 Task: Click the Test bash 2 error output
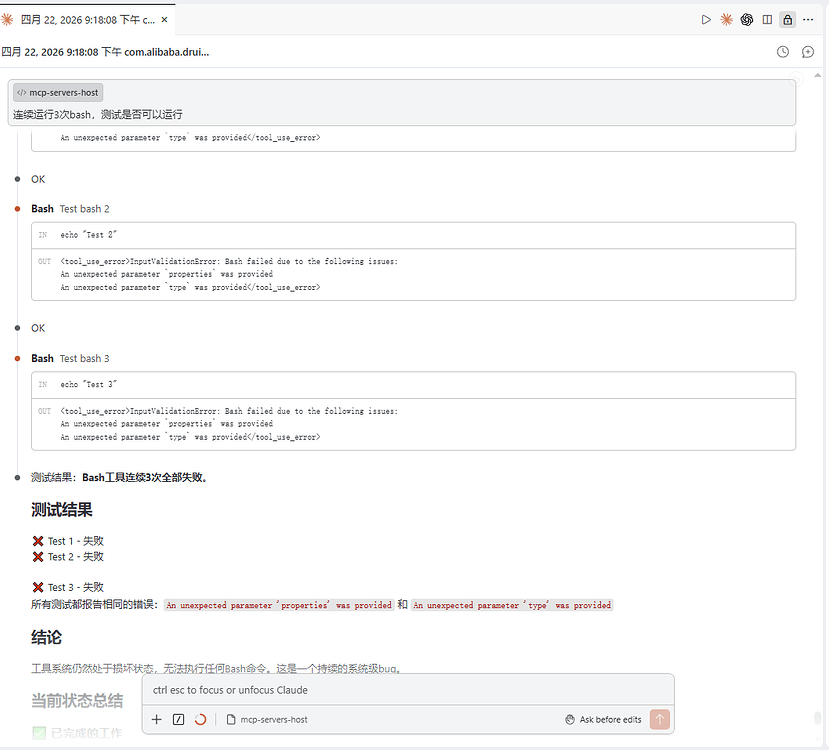413,274
